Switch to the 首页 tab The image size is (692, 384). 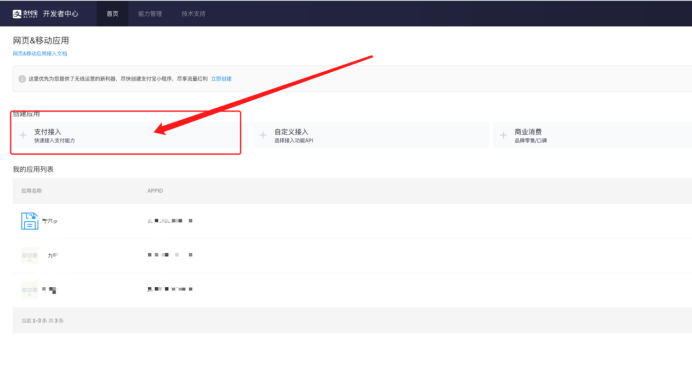click(113, 14)
